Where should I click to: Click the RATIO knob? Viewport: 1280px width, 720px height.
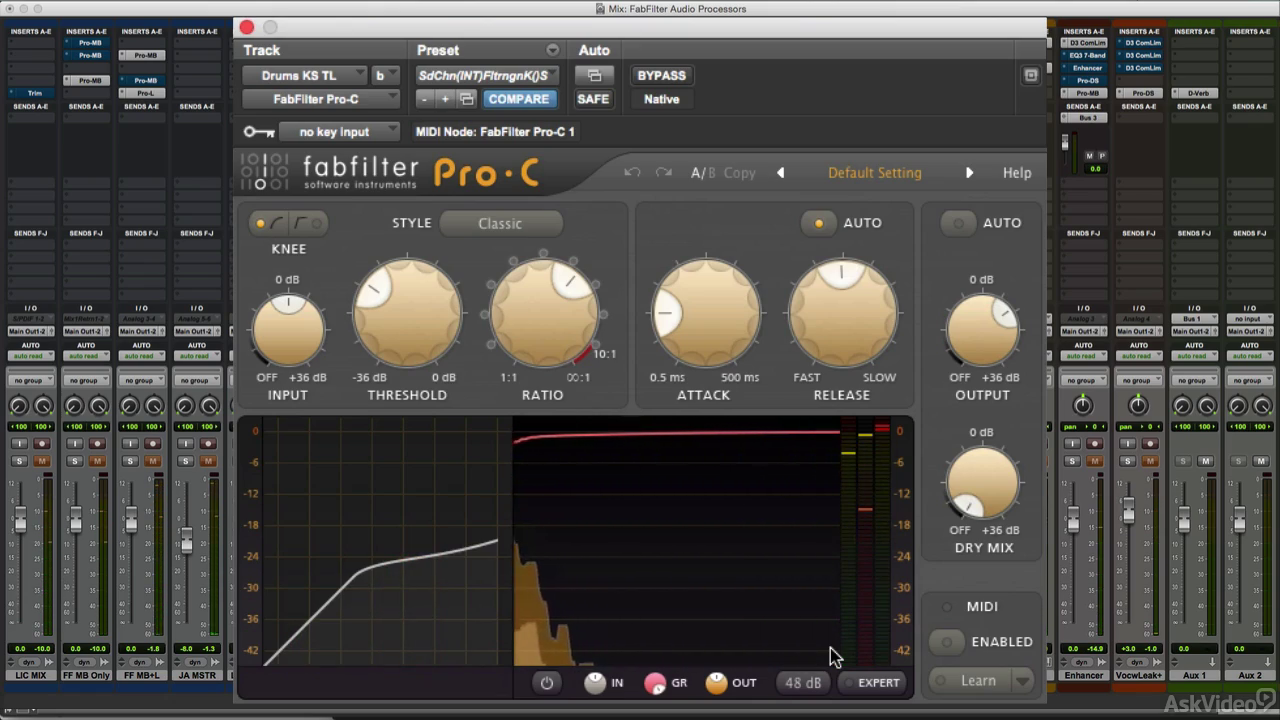click(x=543, y=313)
